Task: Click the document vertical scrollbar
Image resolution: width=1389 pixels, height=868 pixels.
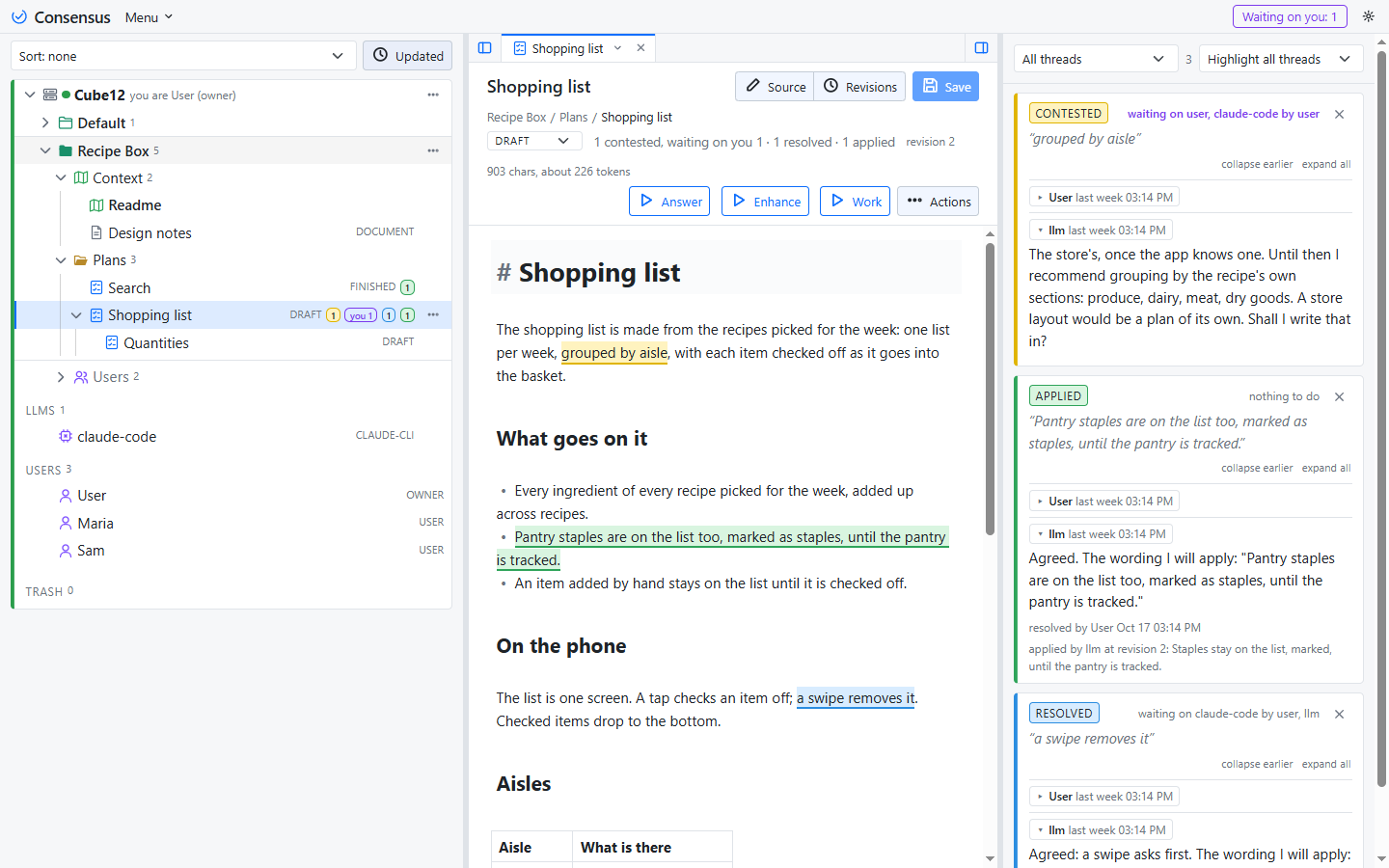Action: pos(990,389)
